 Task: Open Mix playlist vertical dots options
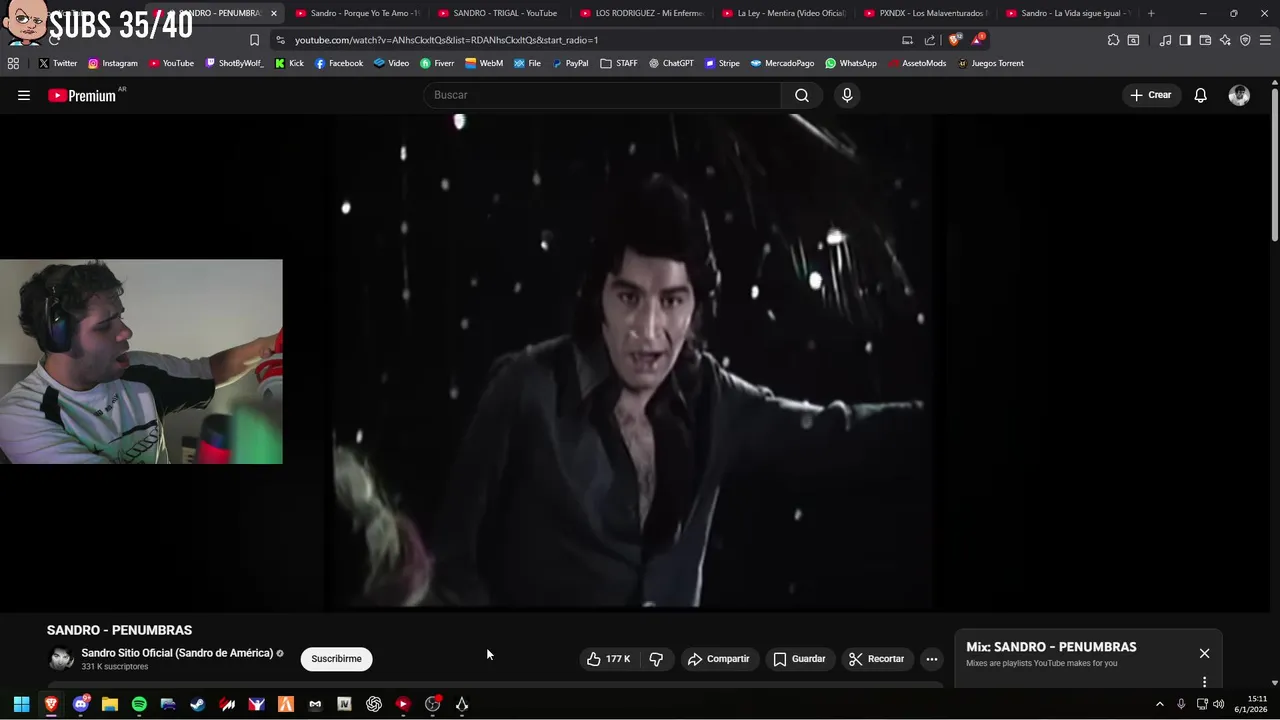coord(1204,682)
